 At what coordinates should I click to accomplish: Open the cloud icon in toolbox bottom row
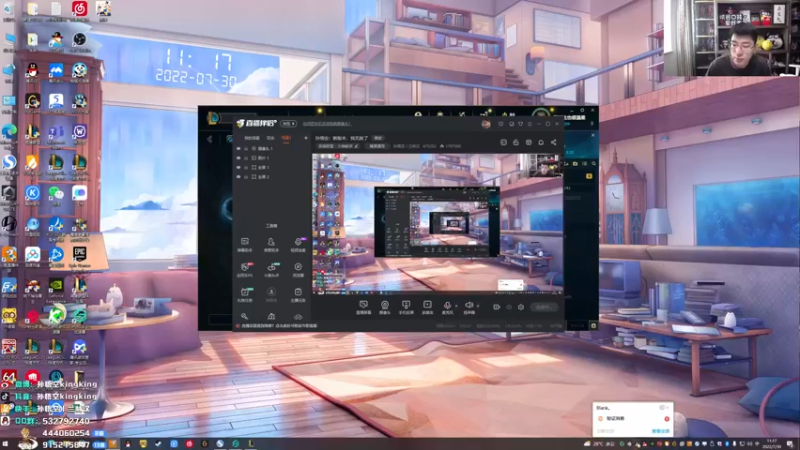click(x=298, y=317)
